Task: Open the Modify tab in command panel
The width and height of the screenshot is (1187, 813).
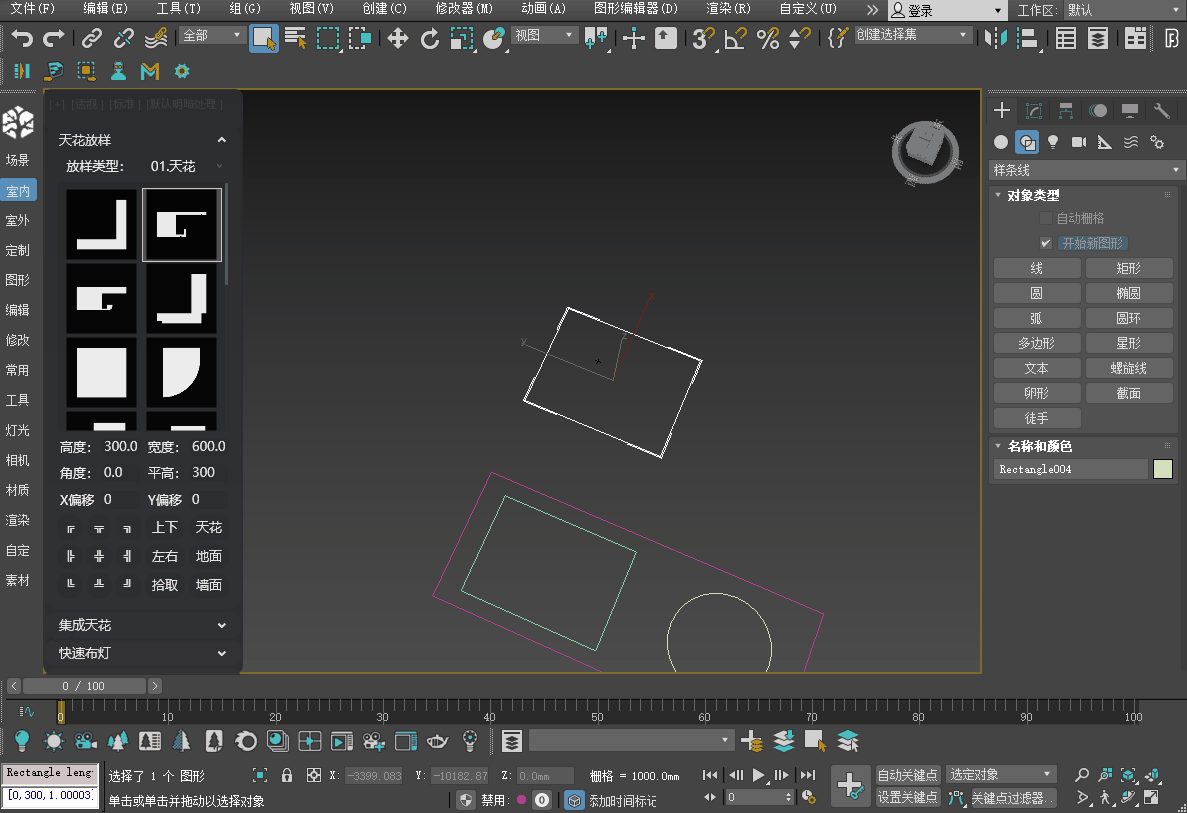Action: pyautogui.click(x=1033, y=111)
